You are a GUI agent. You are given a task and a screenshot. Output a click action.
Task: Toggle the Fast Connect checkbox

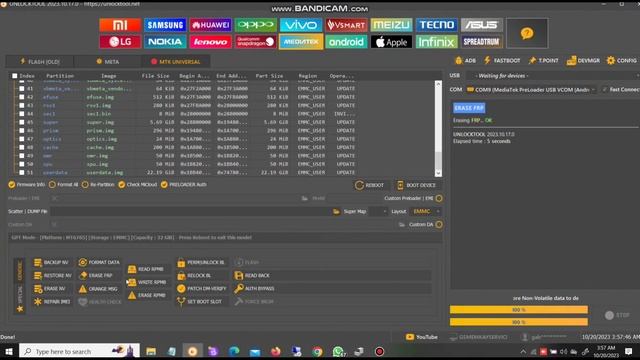605,89
